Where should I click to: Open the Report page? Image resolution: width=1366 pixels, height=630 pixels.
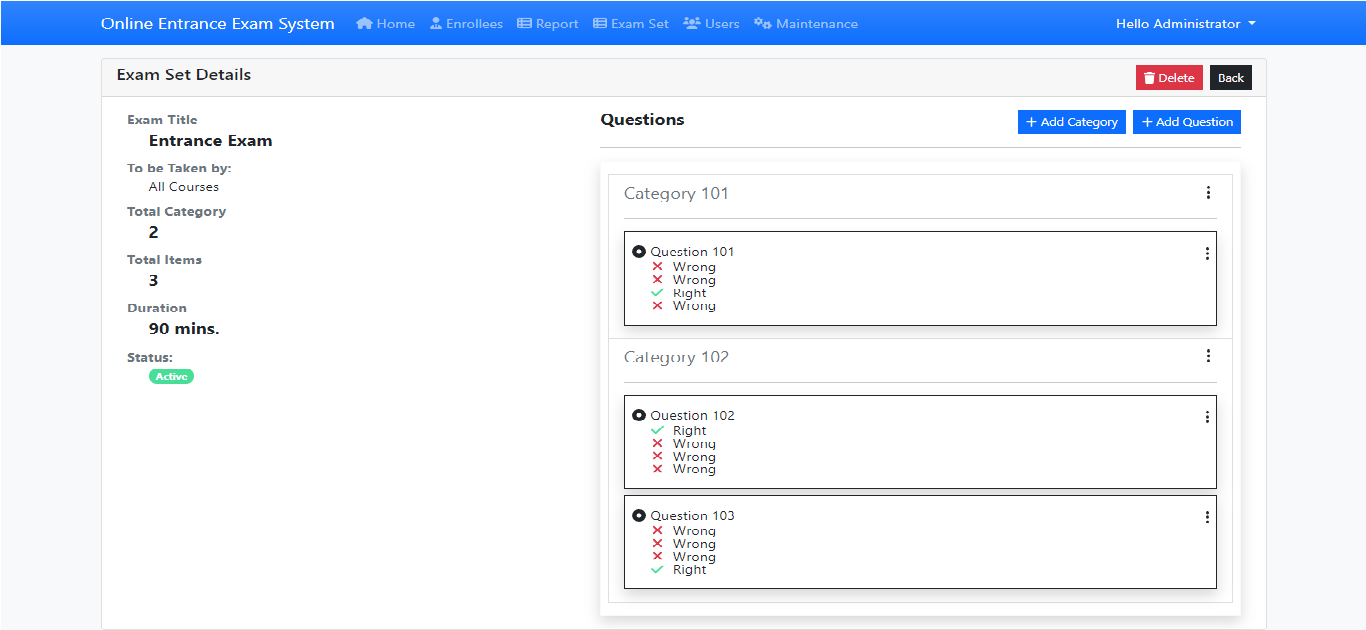(548, 24)
